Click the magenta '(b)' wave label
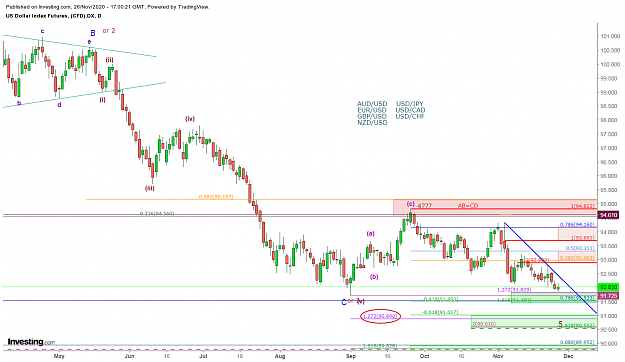This screenshot has width=625, height=362. (x=374, y=277)
